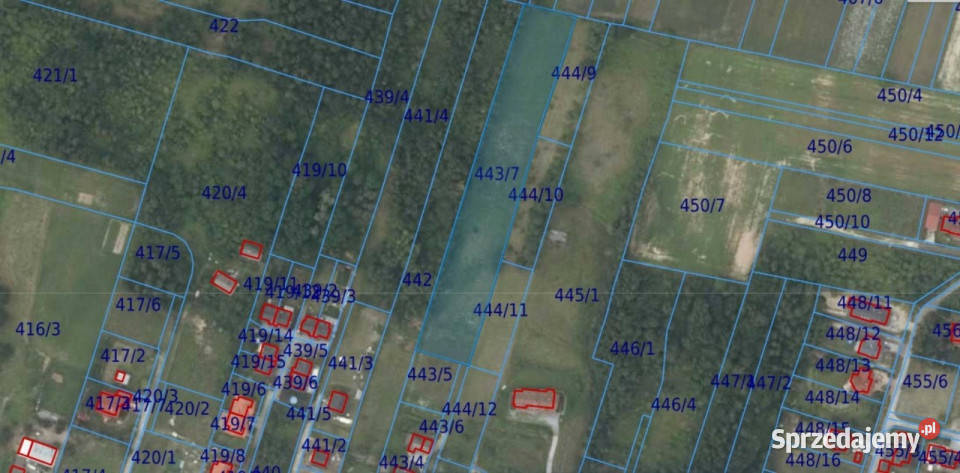Click parcel label 450/10
The height and width of the screenshot is (473, 960).
point(842,222)
